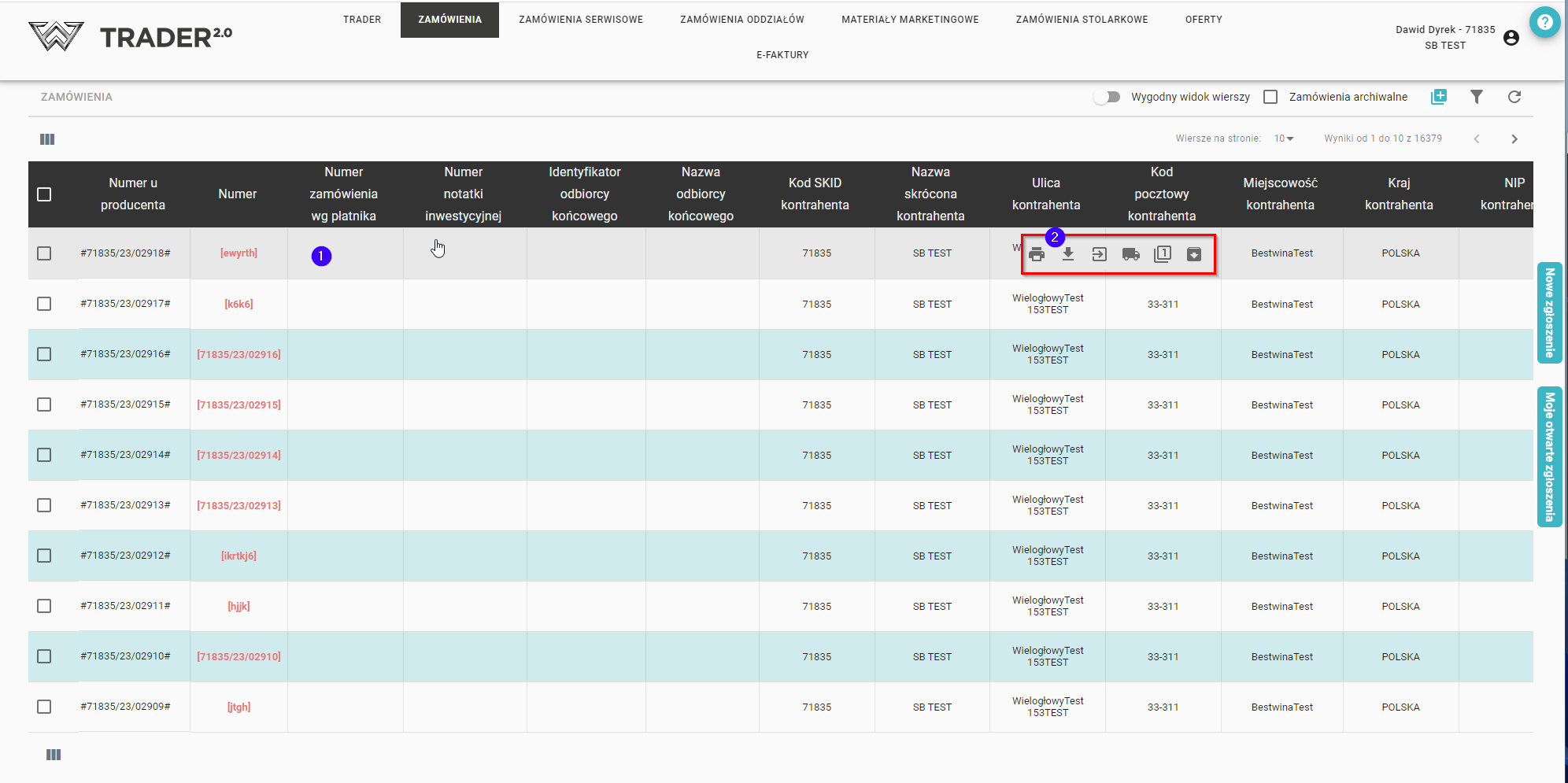Open the Moje otwarte zgłoszenia side tab
Viewport: 1568px width, 783px height.
(x=1549, y=456)
